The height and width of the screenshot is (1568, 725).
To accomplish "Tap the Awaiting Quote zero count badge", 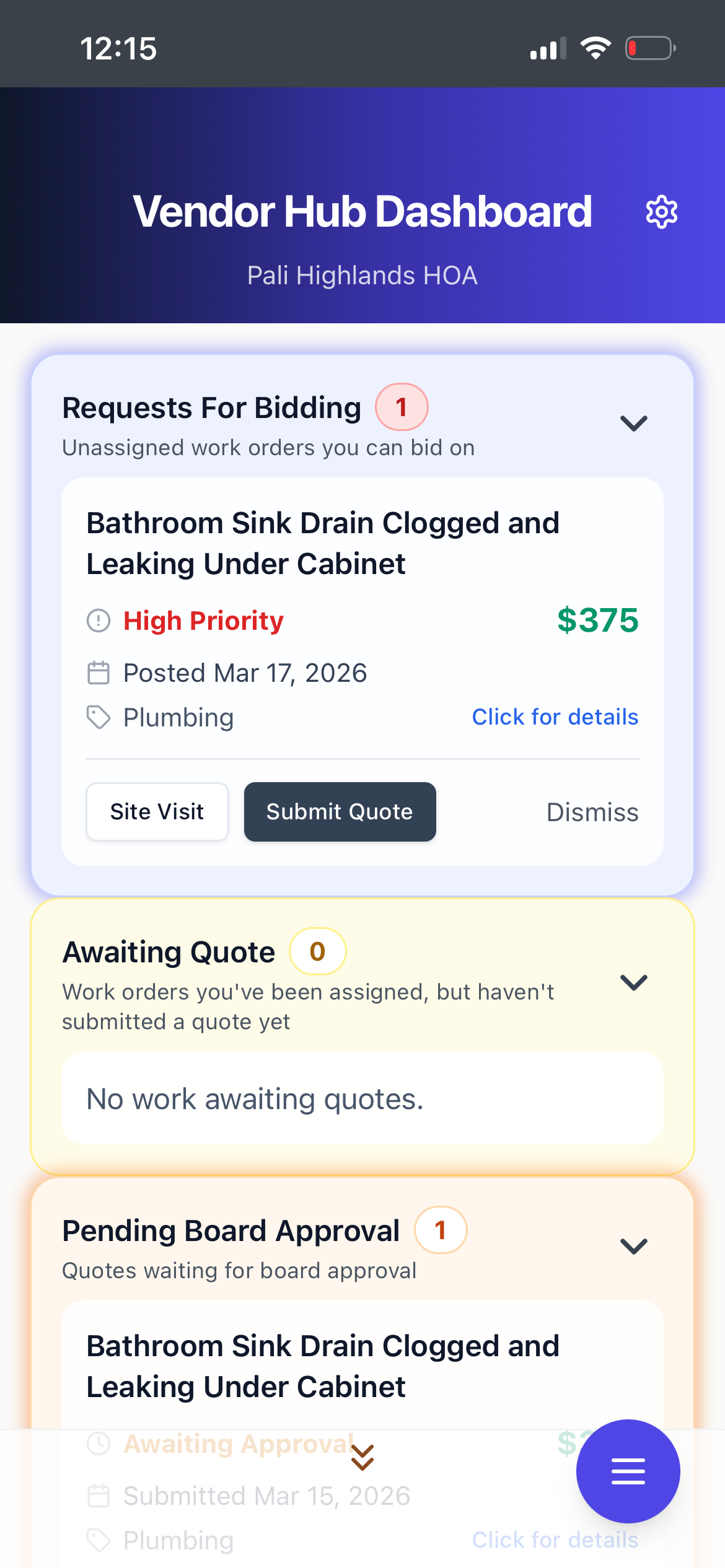I will click(x=317, y=951).
